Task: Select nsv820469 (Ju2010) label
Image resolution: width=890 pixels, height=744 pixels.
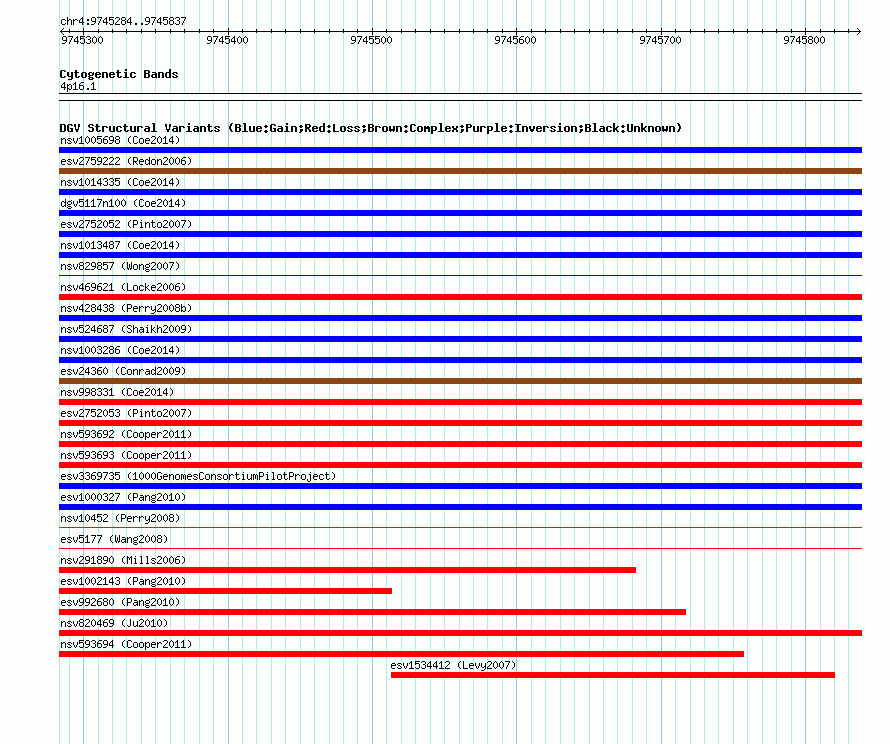Action: 114,623
